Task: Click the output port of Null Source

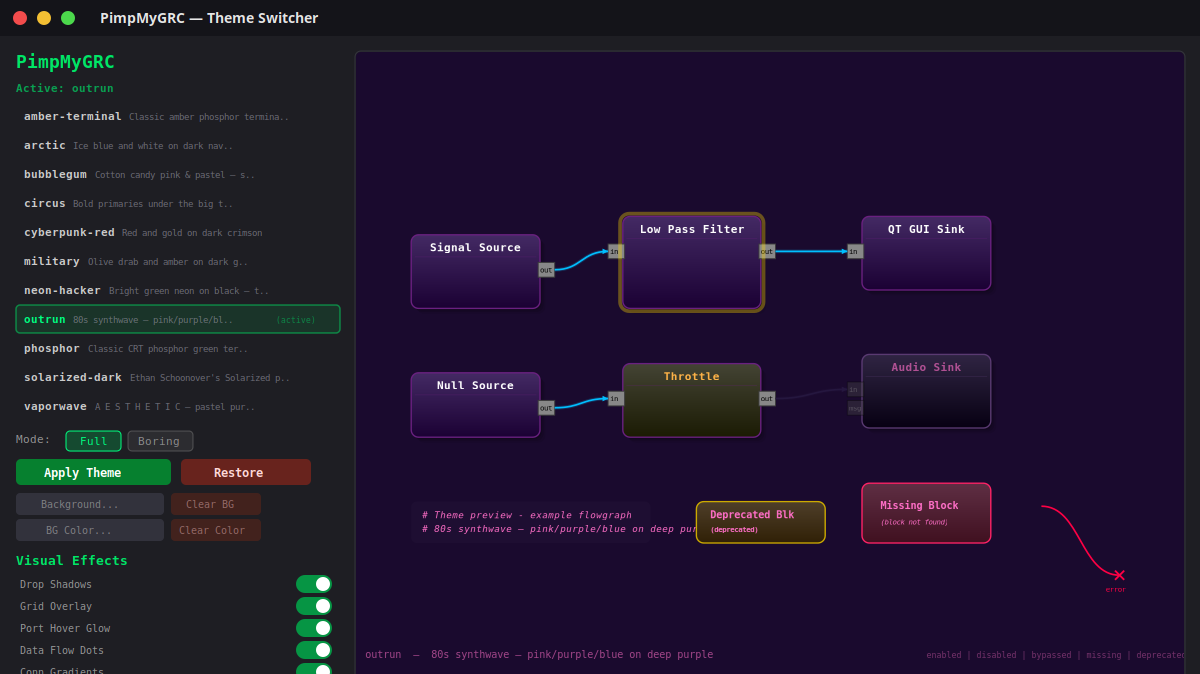Action: [546, 408]
